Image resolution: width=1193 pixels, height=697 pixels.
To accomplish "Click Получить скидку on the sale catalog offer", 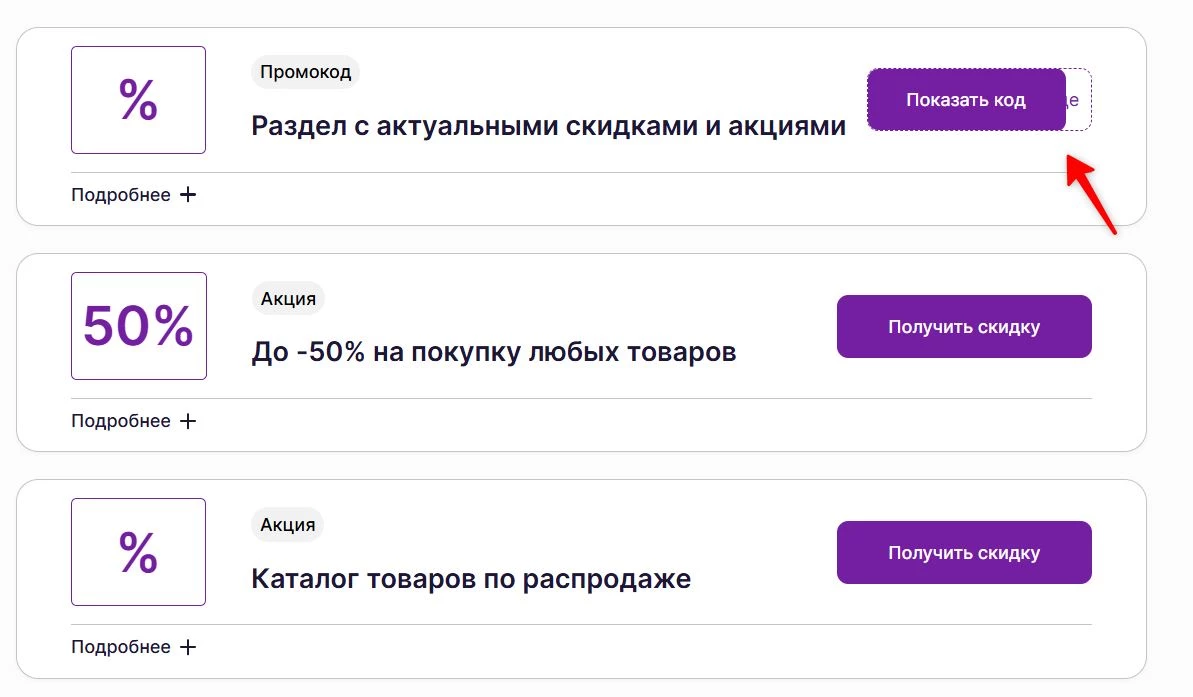I will 963,551.
